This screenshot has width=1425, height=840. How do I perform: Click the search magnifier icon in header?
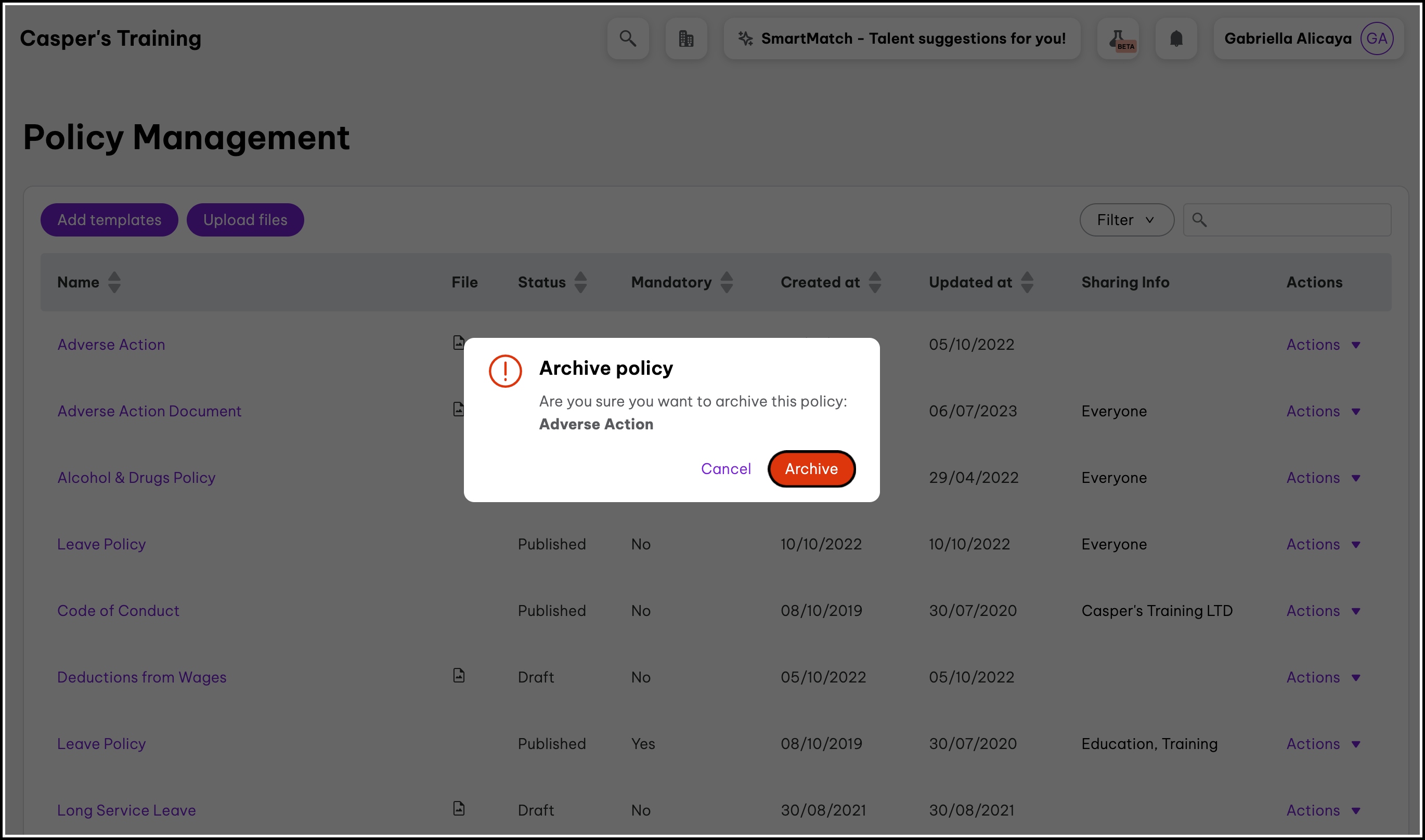(627, 38)
